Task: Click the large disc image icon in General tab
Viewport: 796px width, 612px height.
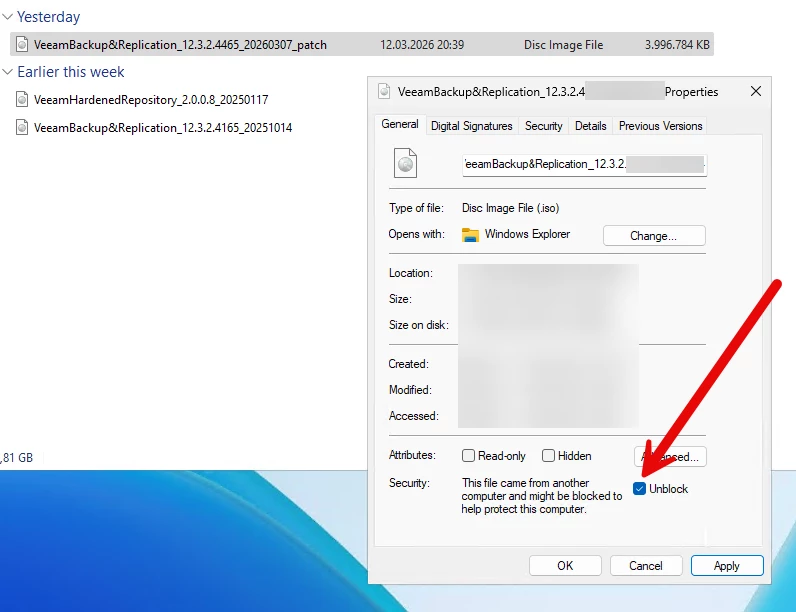Action: pyautogui.click(x=405, y=163)
